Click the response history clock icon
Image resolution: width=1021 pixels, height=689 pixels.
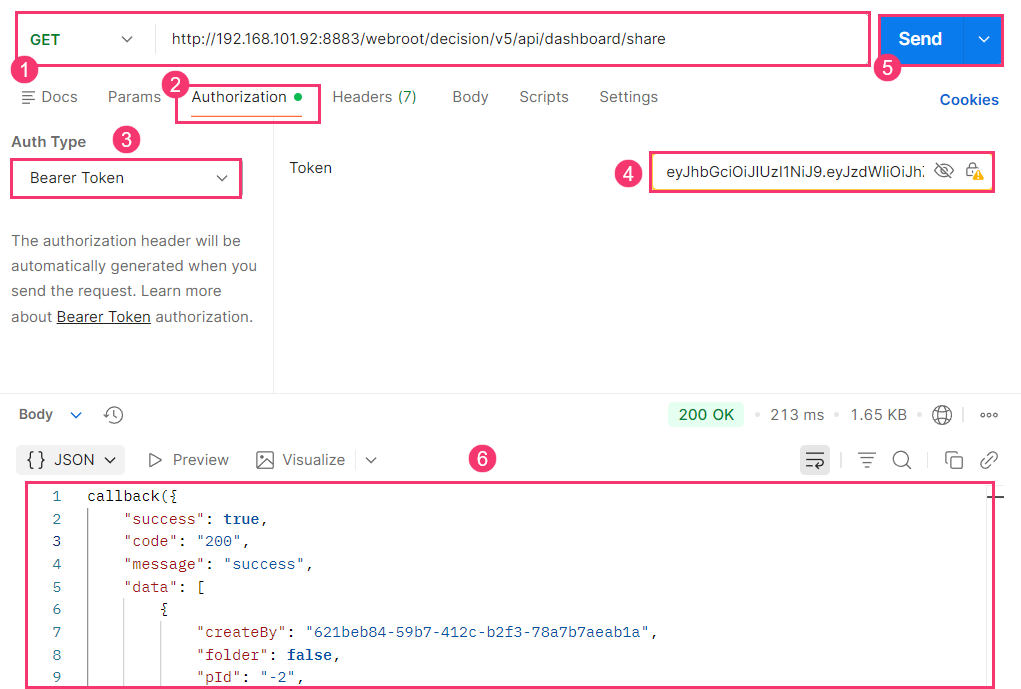coord(114,414)
